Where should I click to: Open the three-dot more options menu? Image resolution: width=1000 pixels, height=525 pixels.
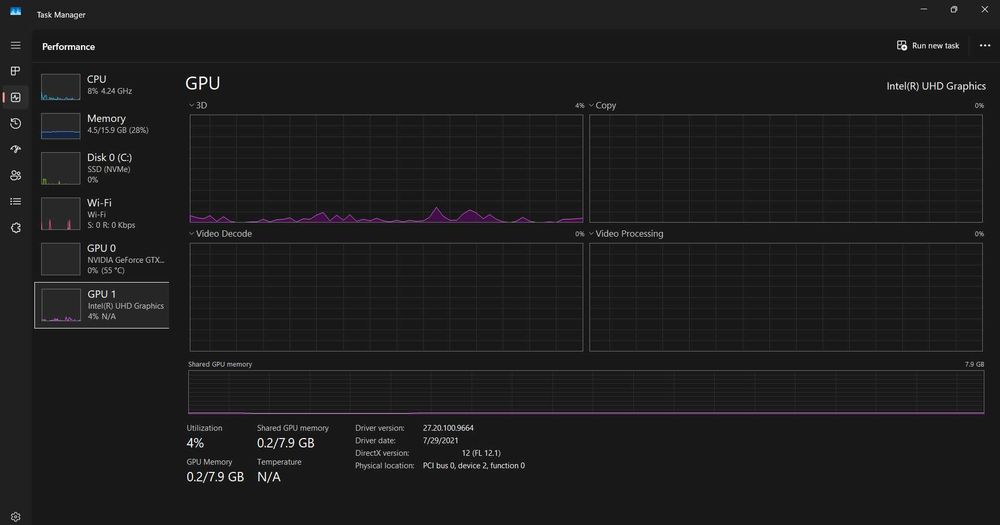(985, 45)
